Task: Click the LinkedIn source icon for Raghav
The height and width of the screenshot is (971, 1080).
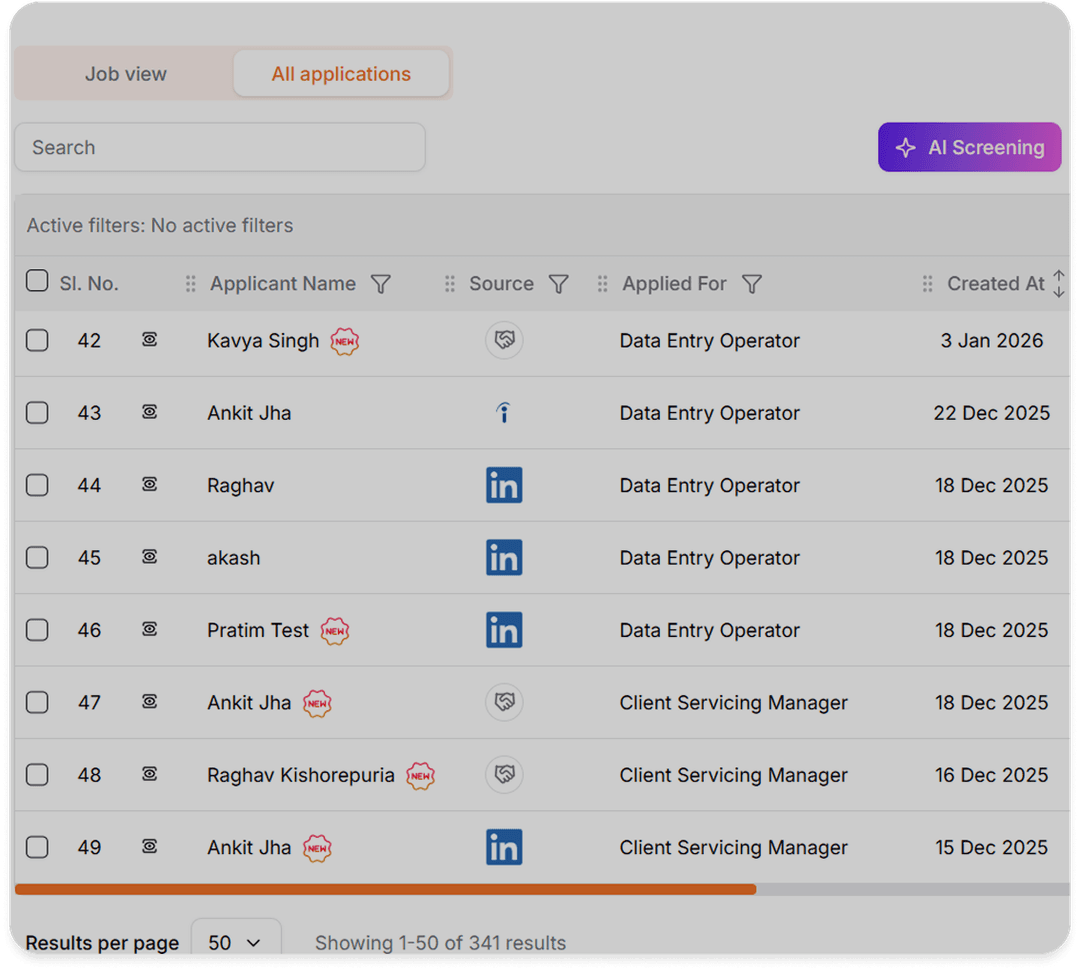Action: [504, 485]
